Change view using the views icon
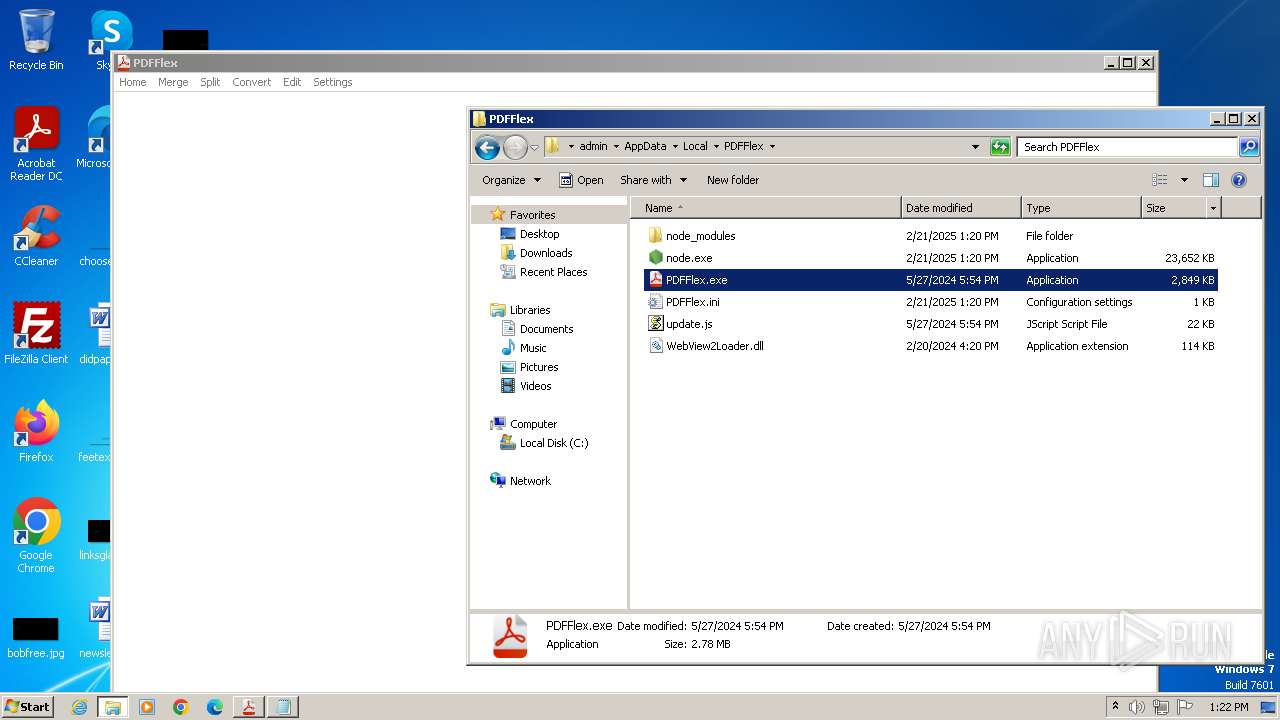 (x=1160, y=180)
